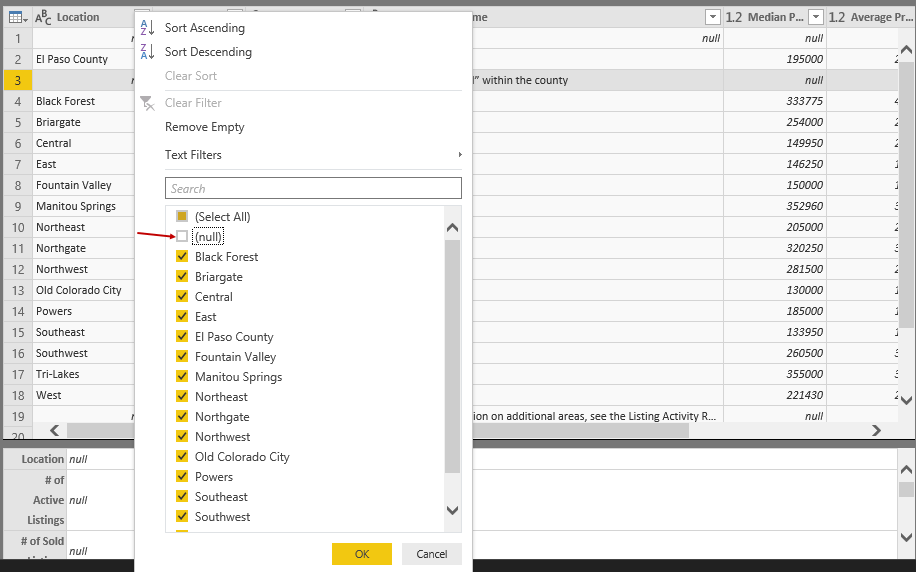The width and height of the screenshot is (916, 572).
Task: Uncheck the Black Forest checkbox
Action: tap(182, 257)
